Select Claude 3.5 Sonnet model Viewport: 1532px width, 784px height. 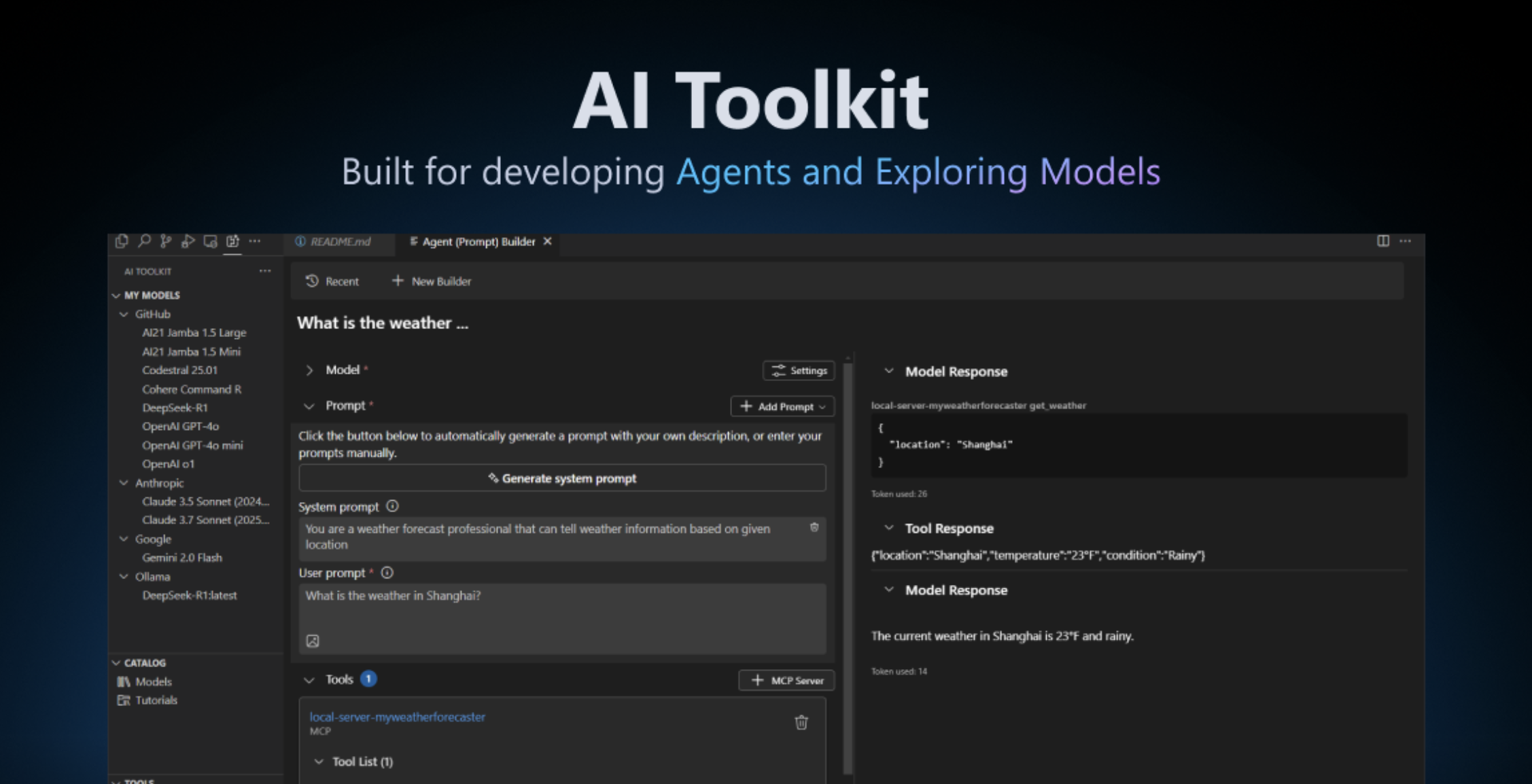pyautogui.click(x=206, y=501)
